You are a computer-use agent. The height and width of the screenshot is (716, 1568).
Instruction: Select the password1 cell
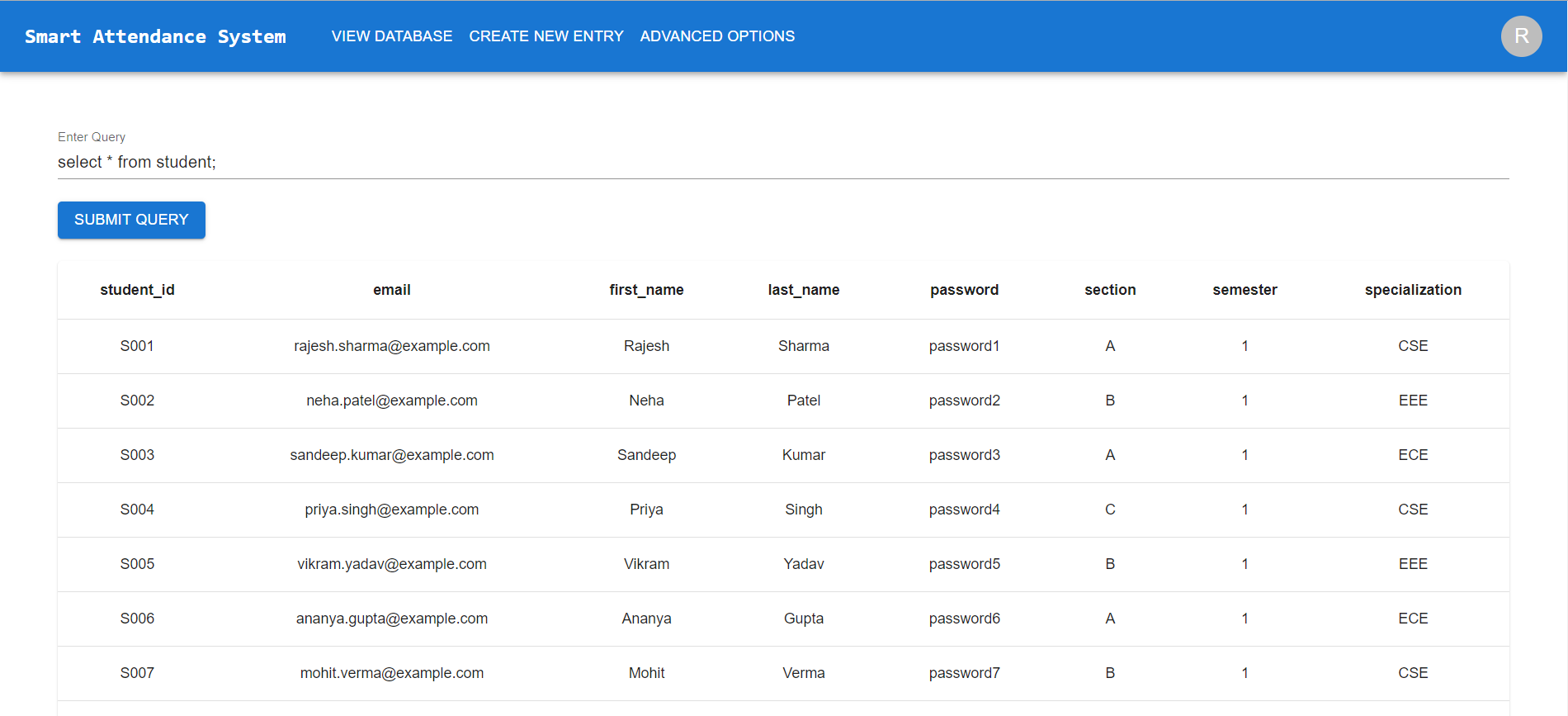[964, 346]
